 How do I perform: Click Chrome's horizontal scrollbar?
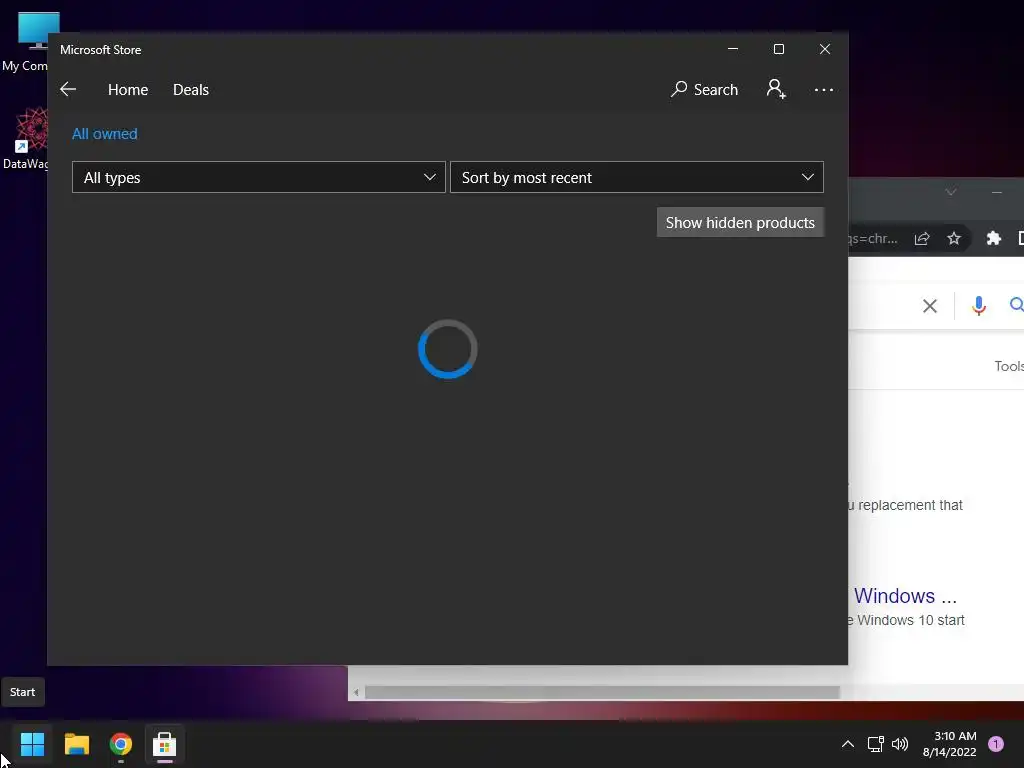(602, 692)
